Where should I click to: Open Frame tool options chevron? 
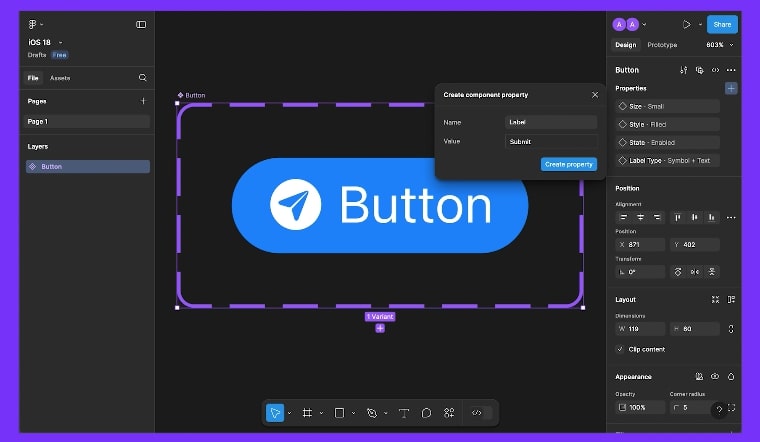321,413
